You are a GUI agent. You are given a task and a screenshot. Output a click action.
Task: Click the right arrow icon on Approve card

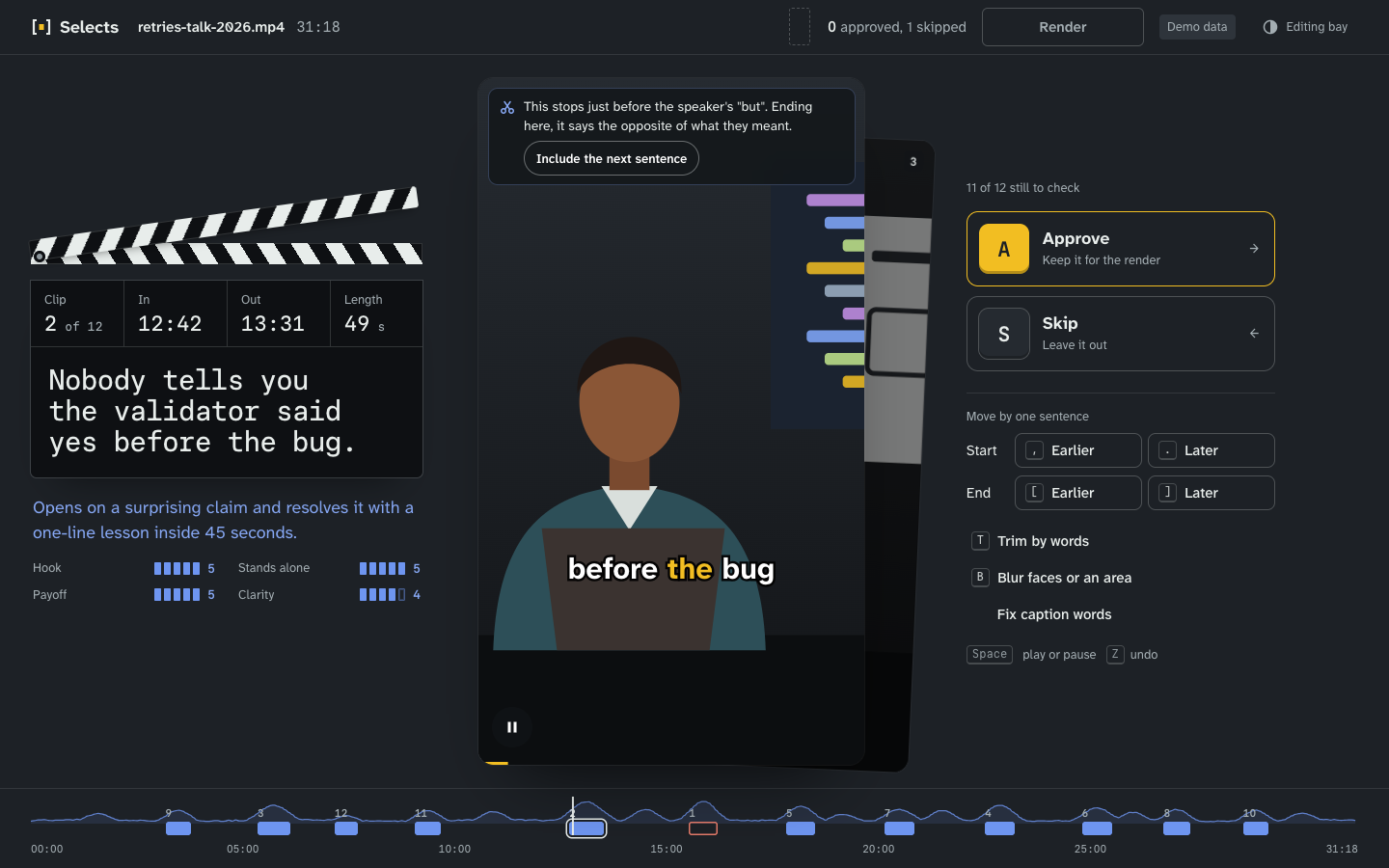[x=1254, y=249]
